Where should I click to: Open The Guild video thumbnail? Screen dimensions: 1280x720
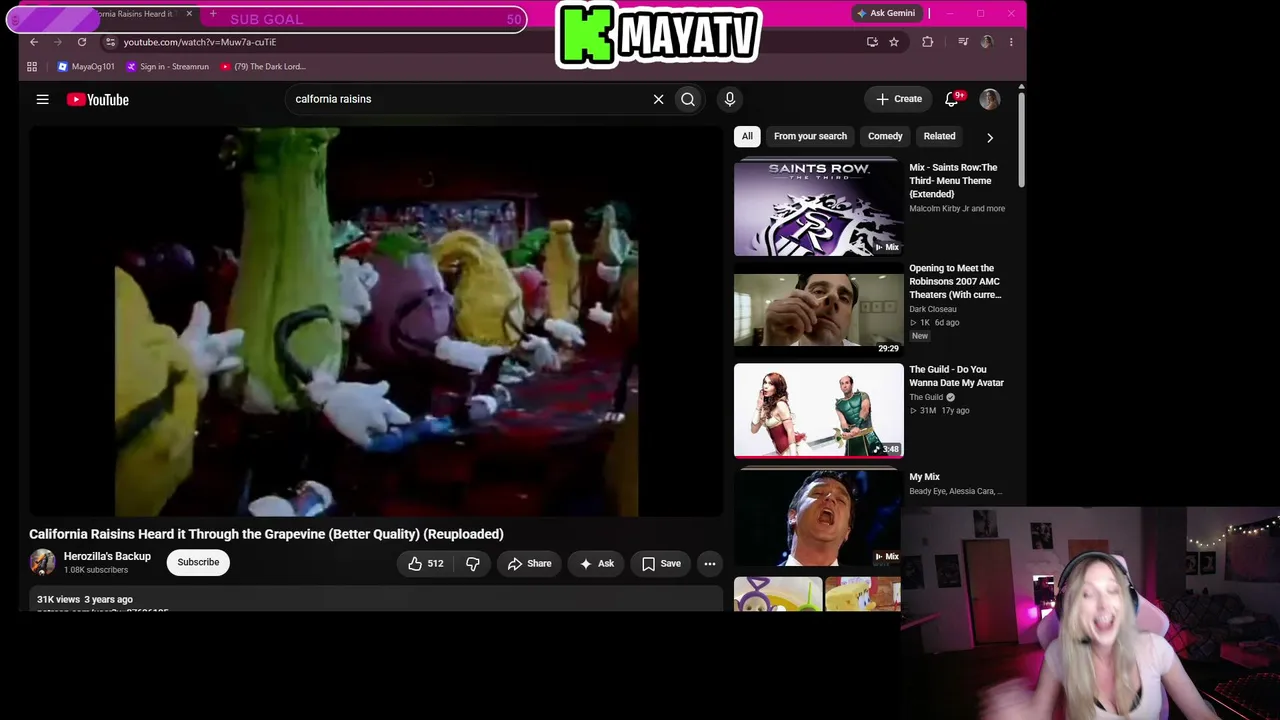tap(818, 410)
